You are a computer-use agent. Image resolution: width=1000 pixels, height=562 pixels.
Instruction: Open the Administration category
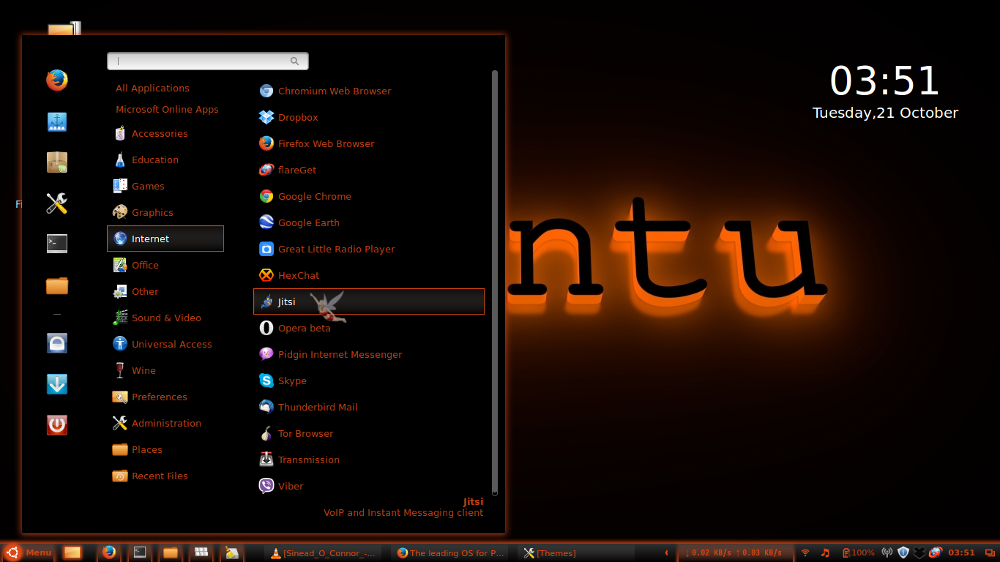pos(165,423)
